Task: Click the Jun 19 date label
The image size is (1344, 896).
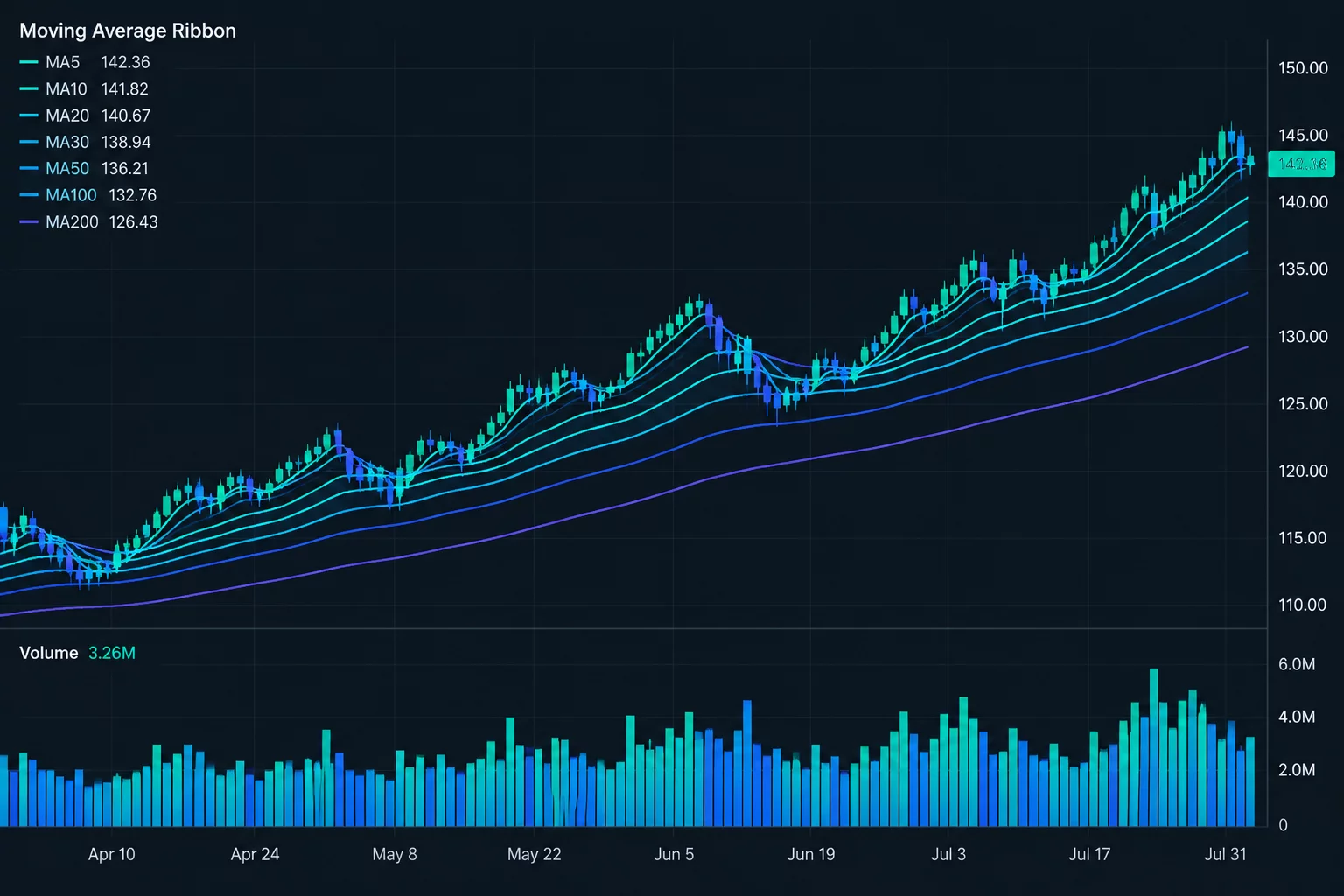Action: point(811,854)
